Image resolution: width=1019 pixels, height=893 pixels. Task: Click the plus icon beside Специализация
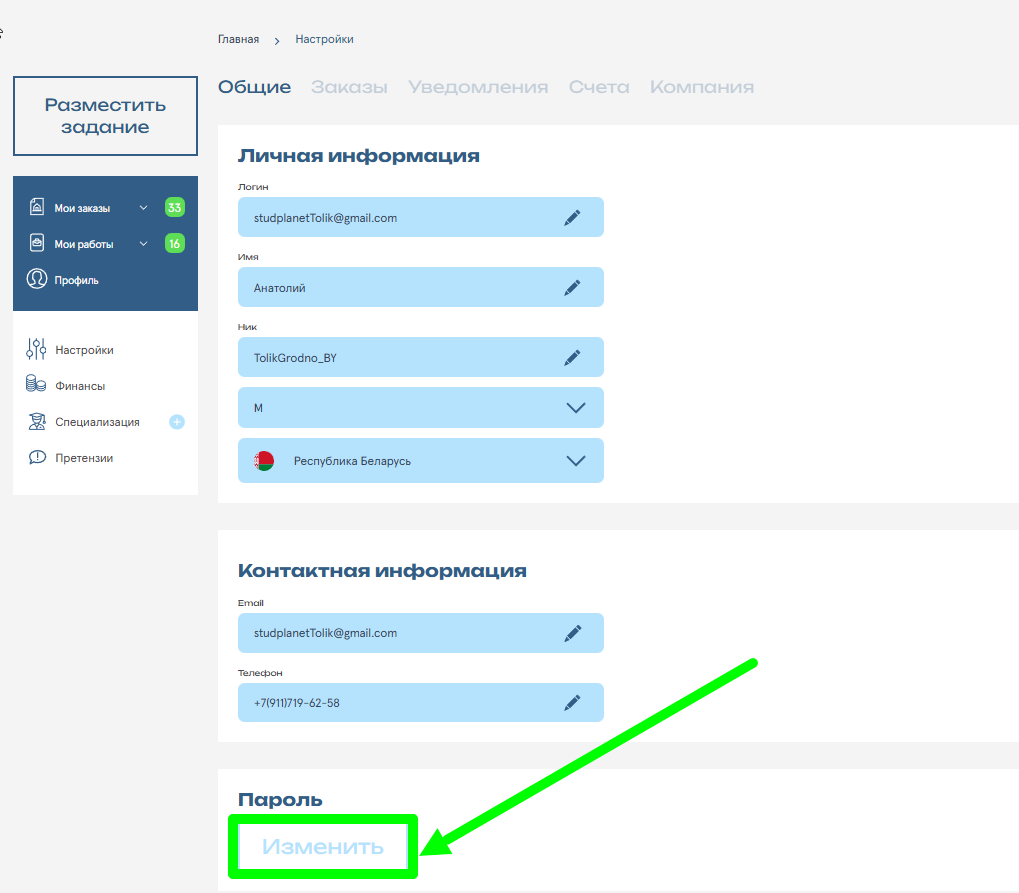(x=177, y=422)
